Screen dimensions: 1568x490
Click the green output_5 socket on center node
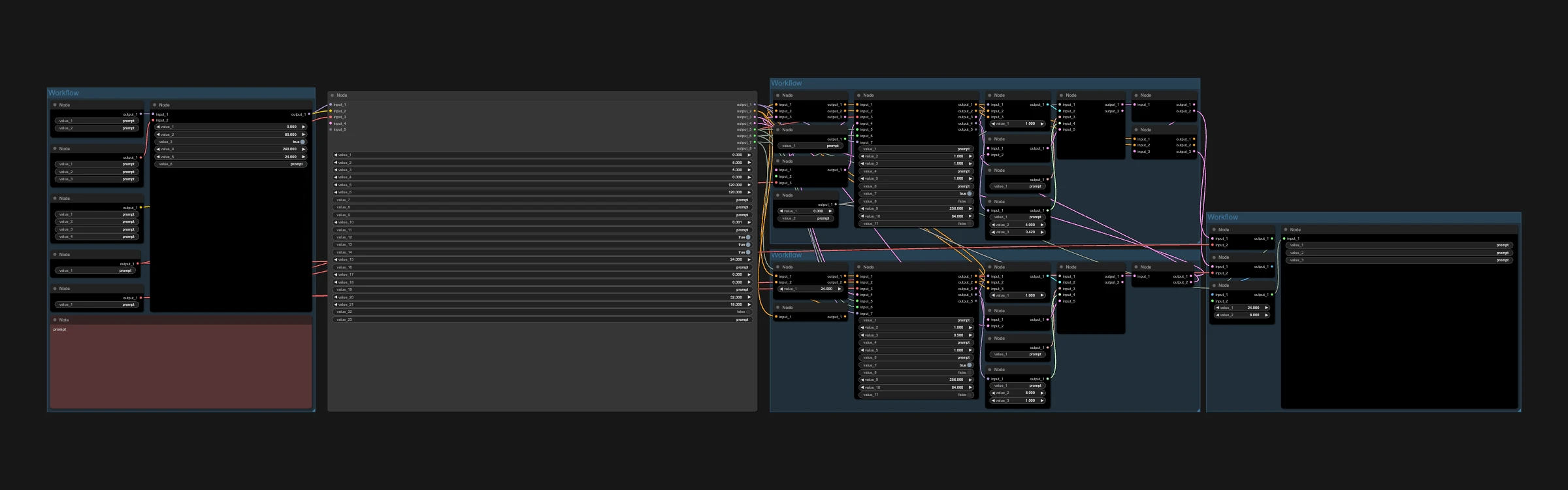(x=755, y=129)
